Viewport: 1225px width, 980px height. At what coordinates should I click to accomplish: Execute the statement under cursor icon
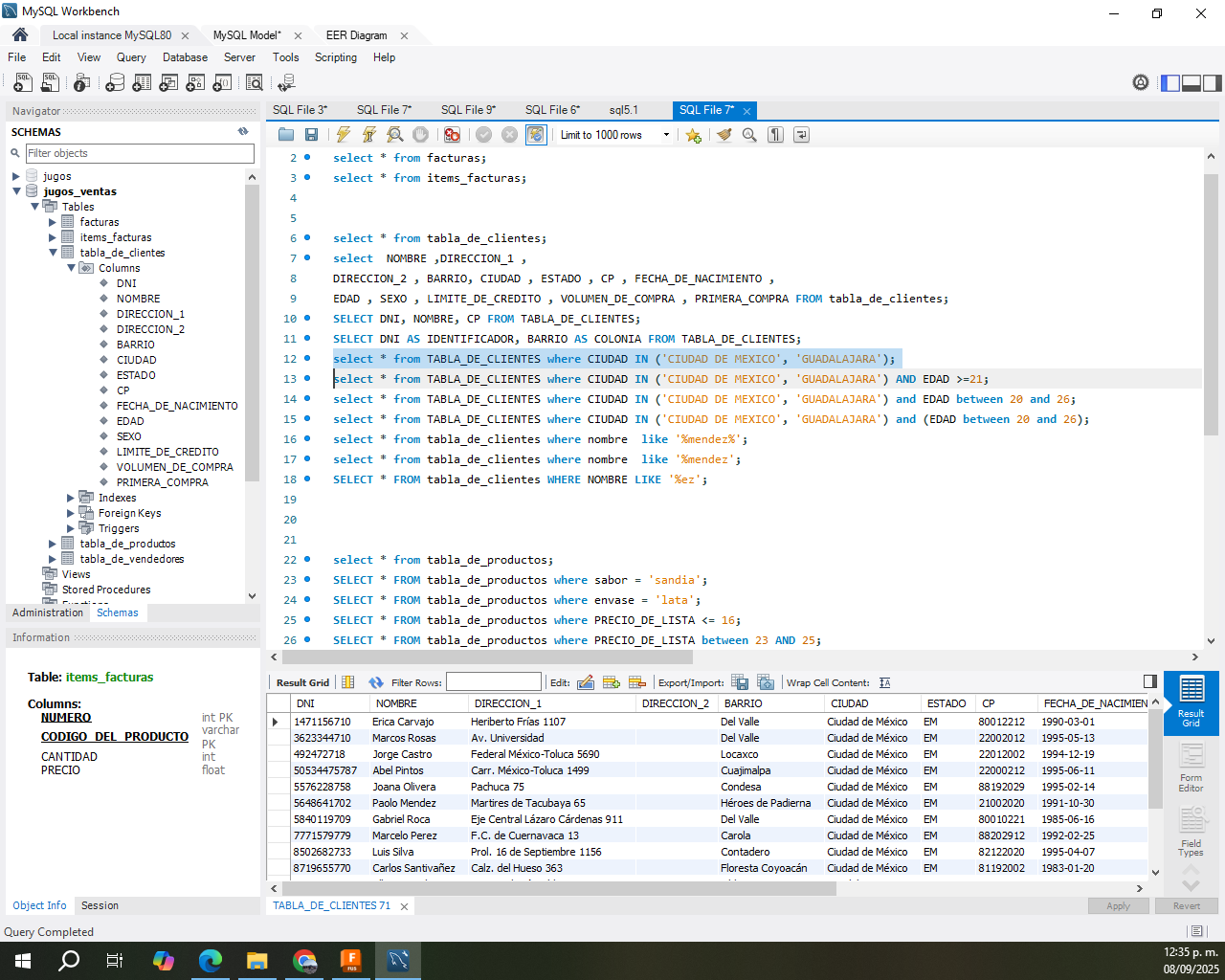pos(368,135)
